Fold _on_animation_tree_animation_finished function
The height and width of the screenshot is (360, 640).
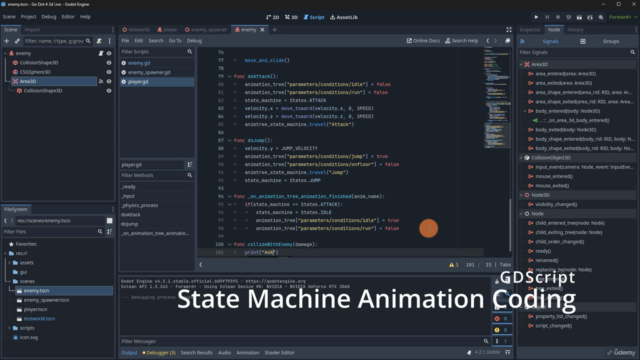click(229, 196)
